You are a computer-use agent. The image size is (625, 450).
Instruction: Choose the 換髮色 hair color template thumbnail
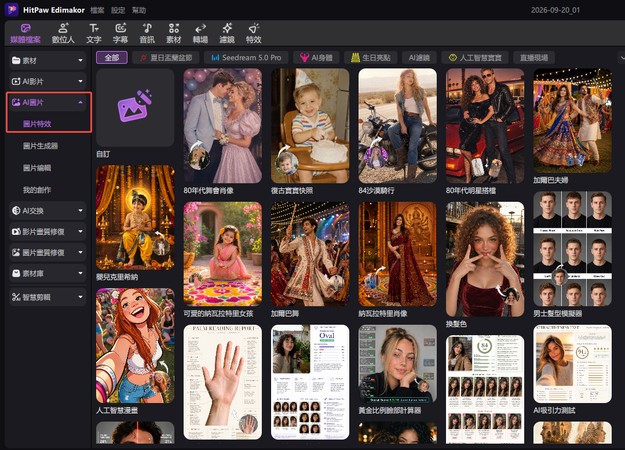485,259
